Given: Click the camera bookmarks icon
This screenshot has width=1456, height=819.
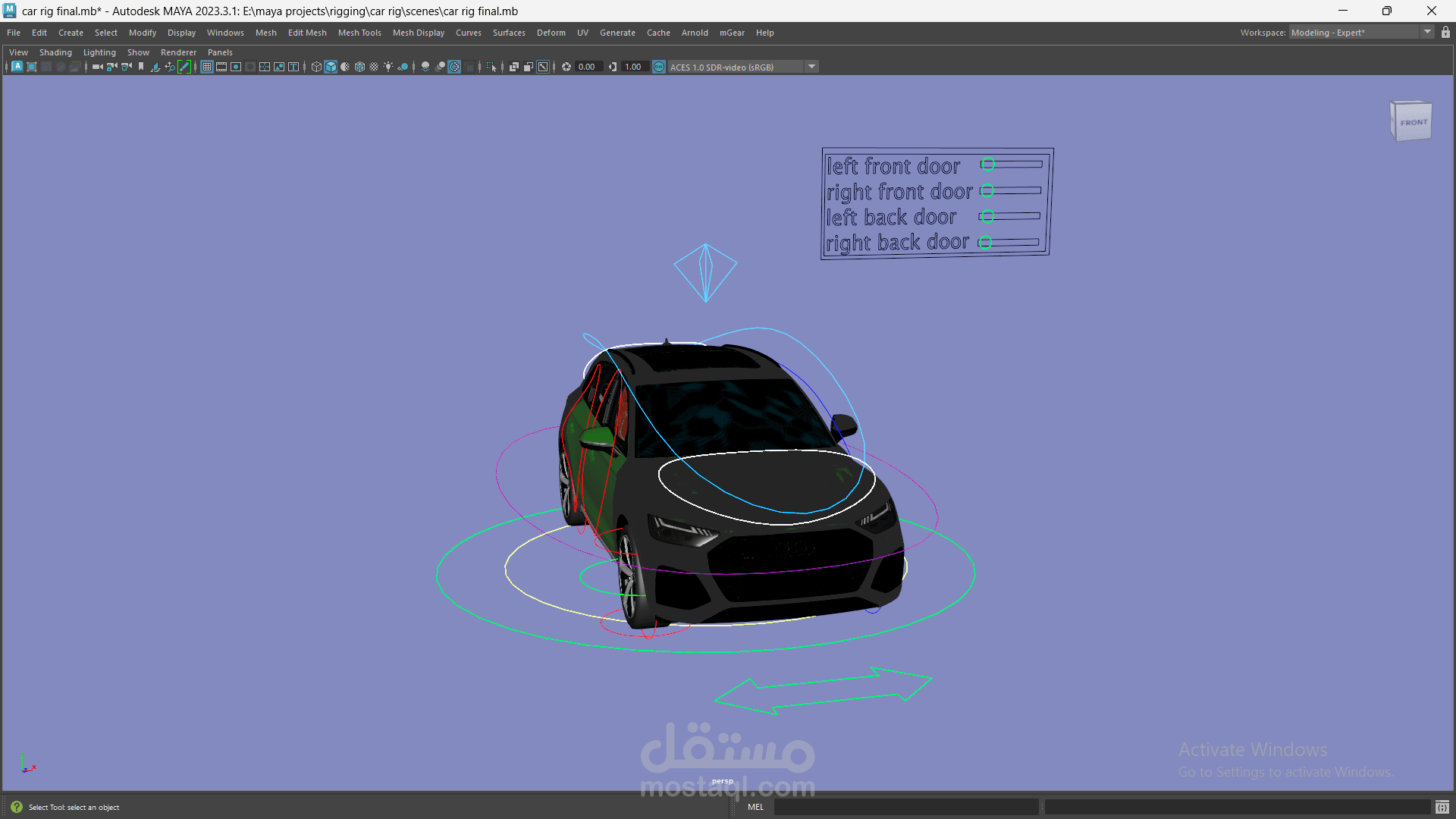Looking at the screenshot, I should click(140, 67).
